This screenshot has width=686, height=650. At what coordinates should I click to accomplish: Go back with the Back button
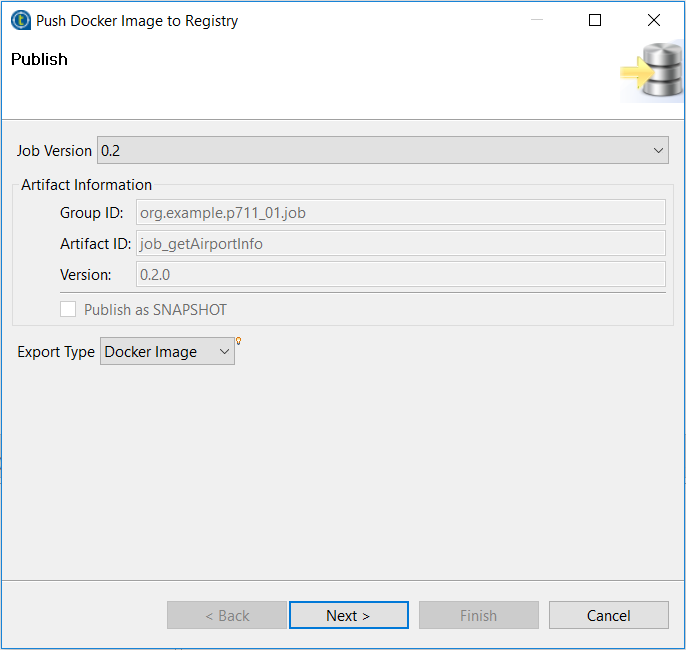pyautogui.click(x=227, y=615)
